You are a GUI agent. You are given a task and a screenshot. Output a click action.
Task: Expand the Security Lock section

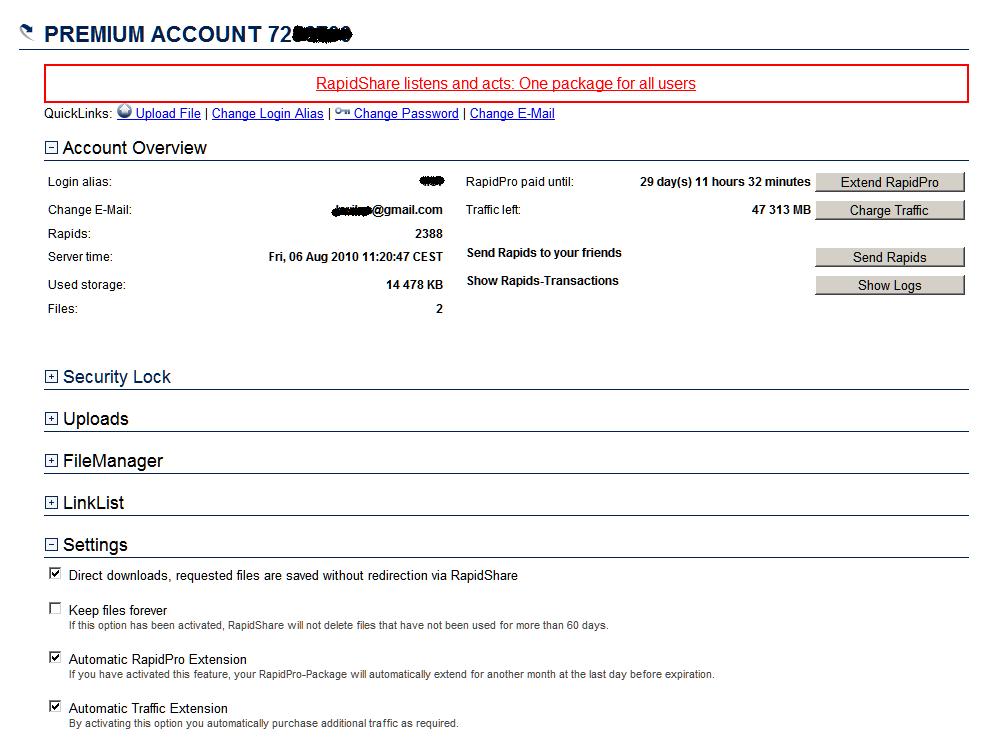coord(51,377)
